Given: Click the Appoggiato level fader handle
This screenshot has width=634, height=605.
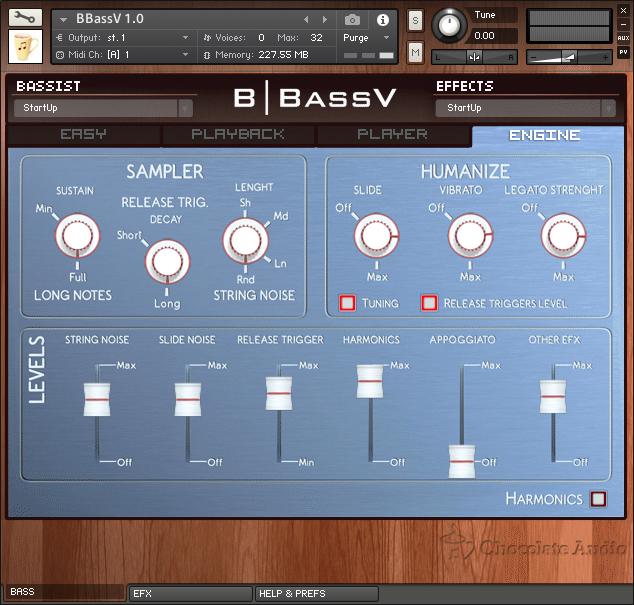Looking at the screenshot, I should (x=462, y=461).
